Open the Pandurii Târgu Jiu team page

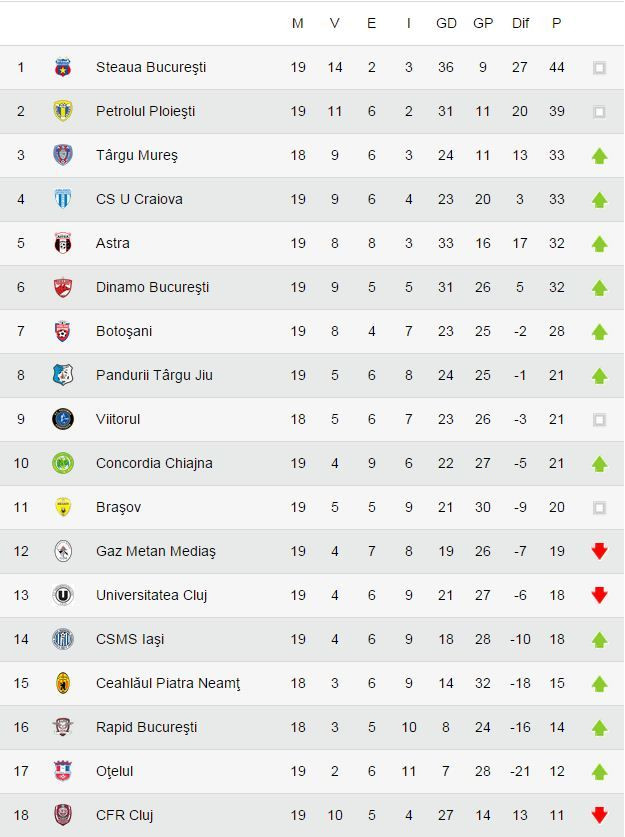154,375
